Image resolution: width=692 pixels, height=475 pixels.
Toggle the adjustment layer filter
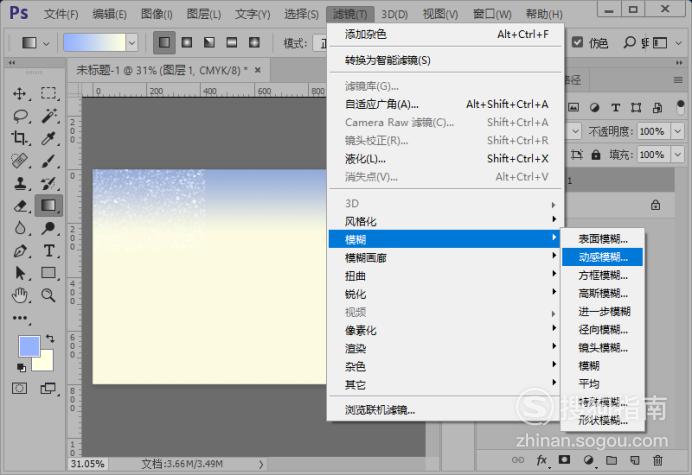click(x=594, y=107)
